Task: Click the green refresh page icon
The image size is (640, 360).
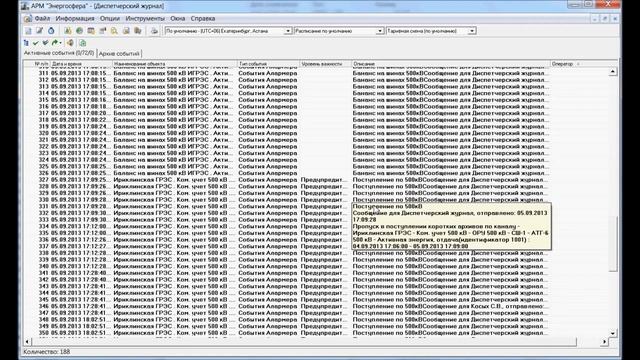Action: click(83, 43)
